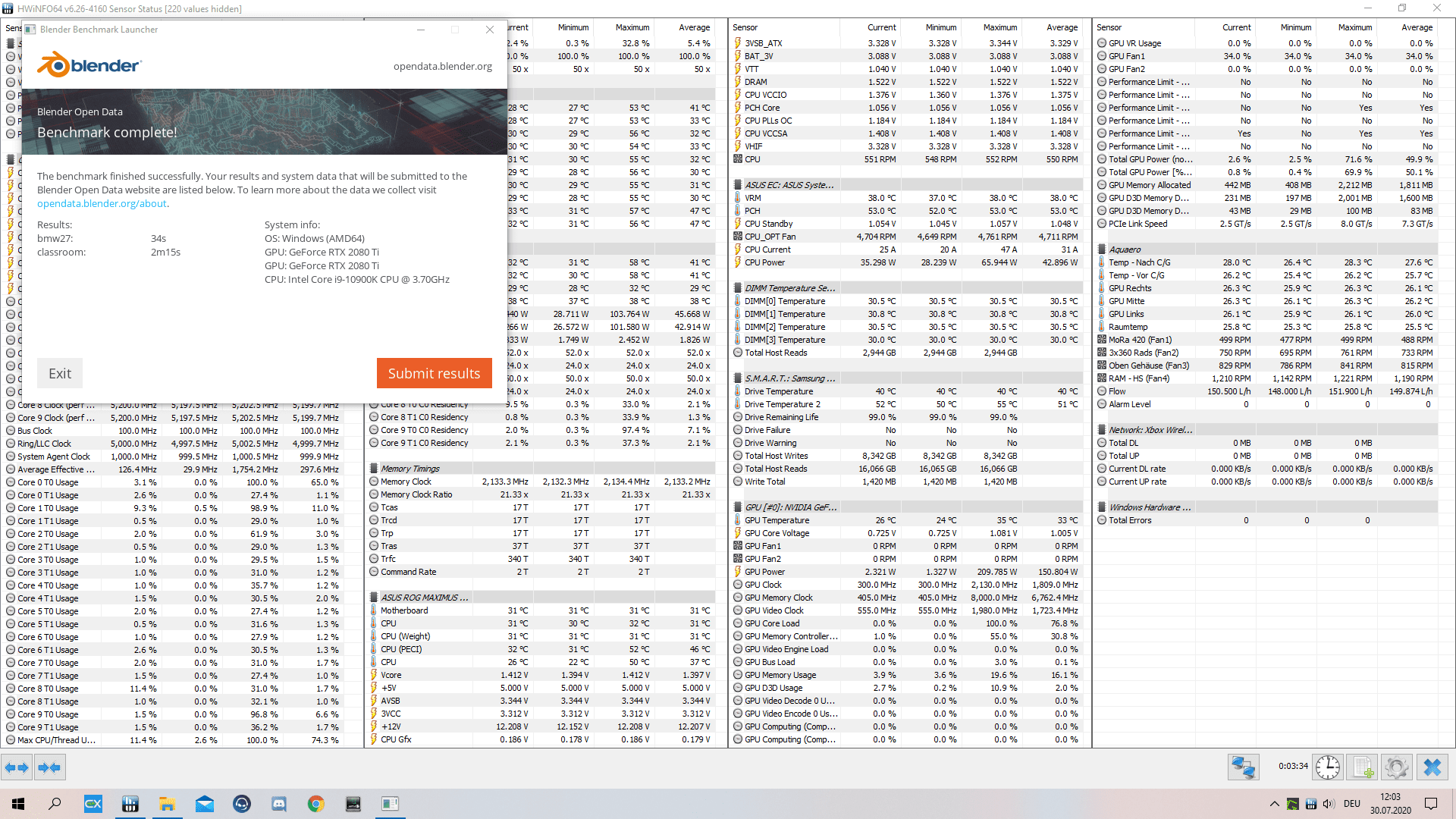Click Exit in the Blender Benchmark Launcher

coord(60,373)
